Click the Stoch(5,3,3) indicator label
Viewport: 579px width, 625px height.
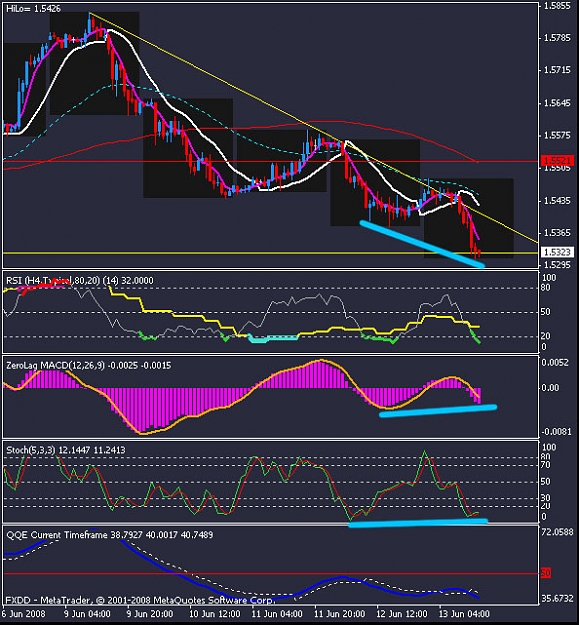point(66,450)
